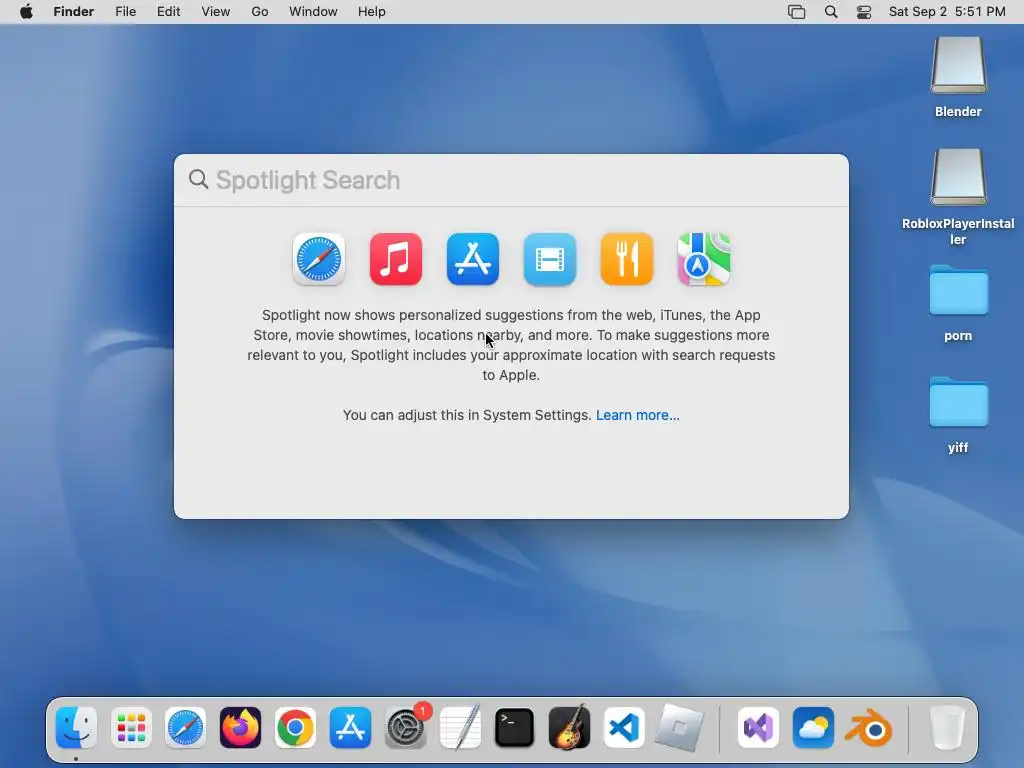The width and height of the screenshot is (1024, 768).
Task: Open TextEdit from the Dock
Action: 460,727
